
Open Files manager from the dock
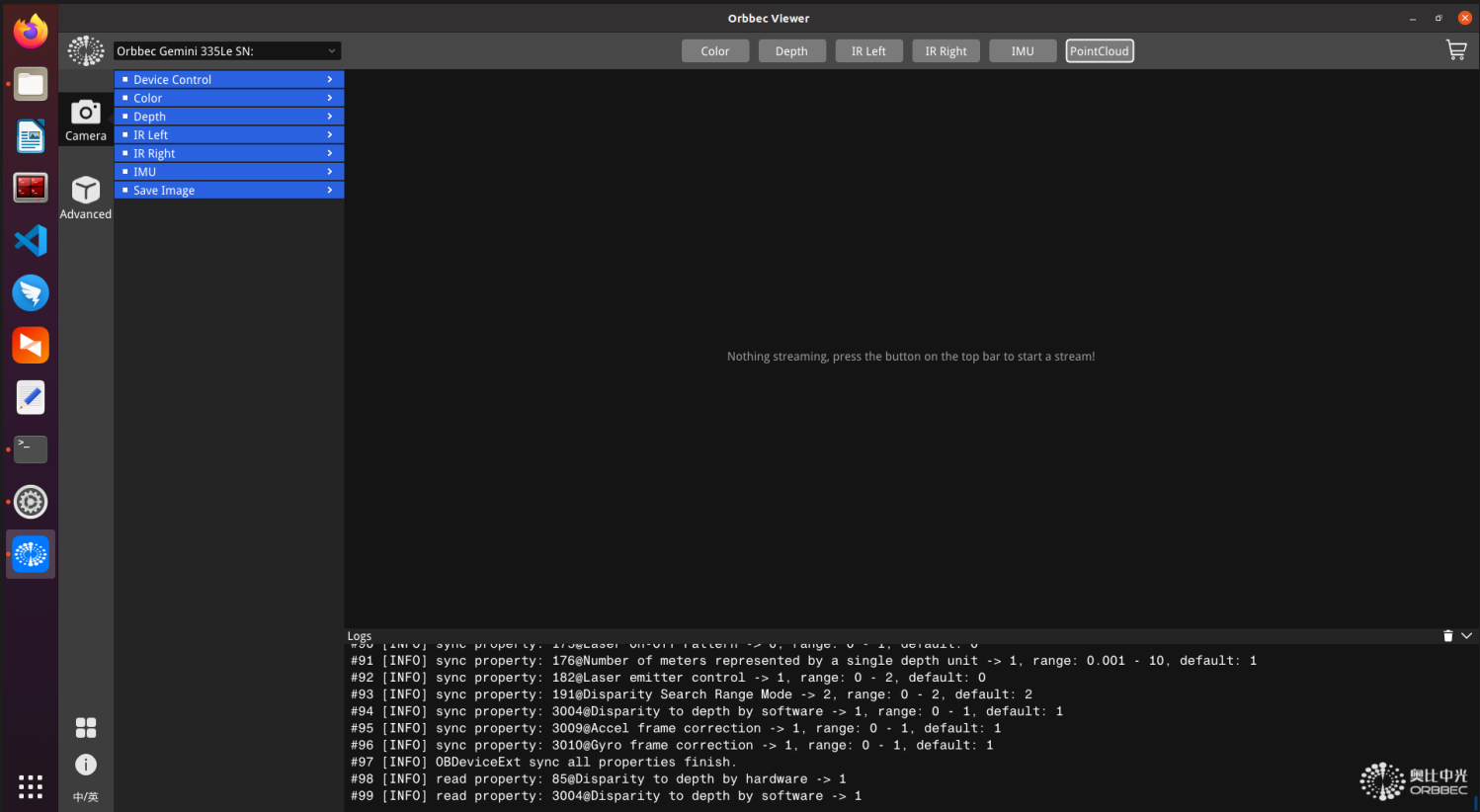[x=31, y=84]
